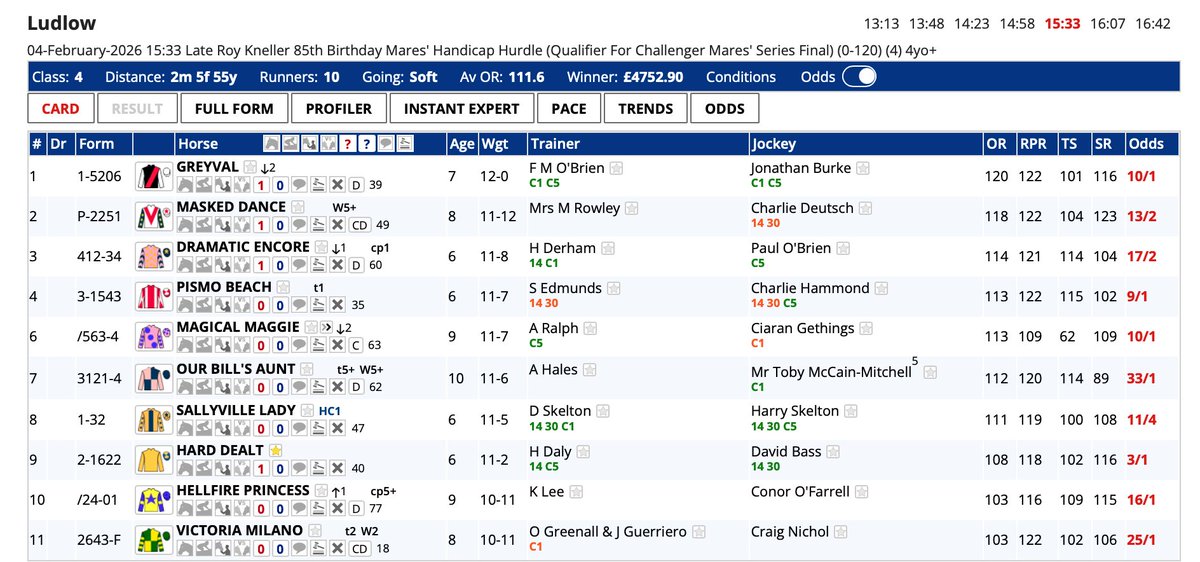
Task: Open the HELLFIRE PRINCESS horse link
Action: coord(243,490)
